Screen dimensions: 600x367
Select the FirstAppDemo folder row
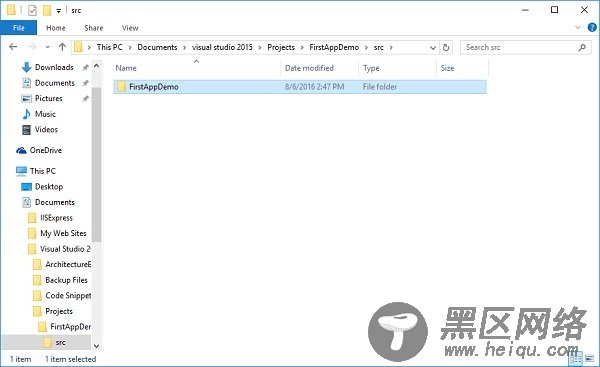coord(300,86)
